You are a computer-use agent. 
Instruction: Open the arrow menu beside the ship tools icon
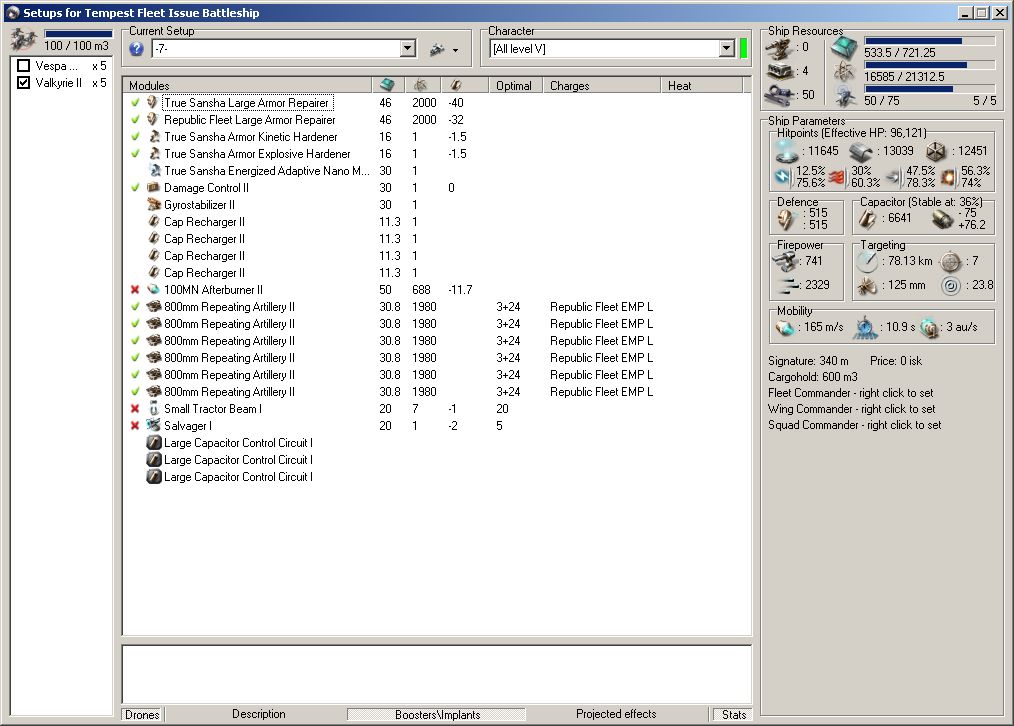click(455, 50)
